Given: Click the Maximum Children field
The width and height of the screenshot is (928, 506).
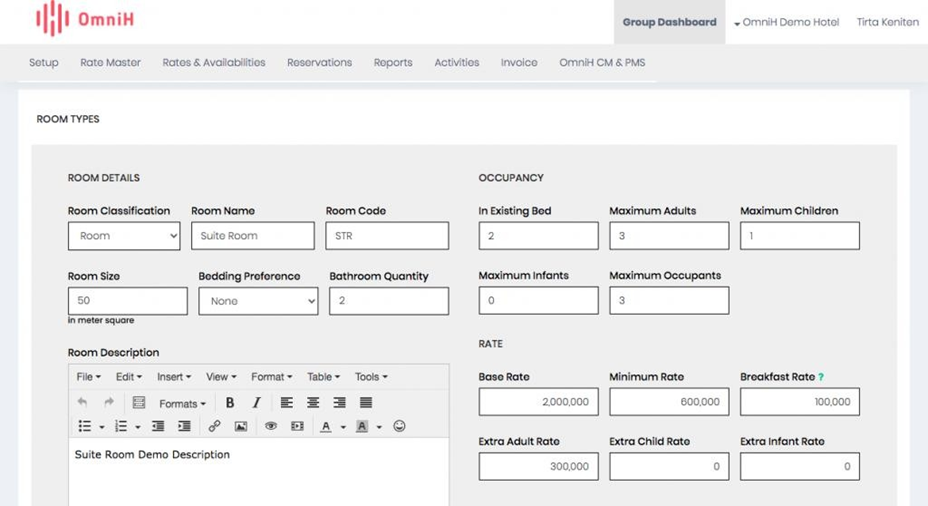Looking at the screenshot, I should pyautogui.click(x=800, y=236).
